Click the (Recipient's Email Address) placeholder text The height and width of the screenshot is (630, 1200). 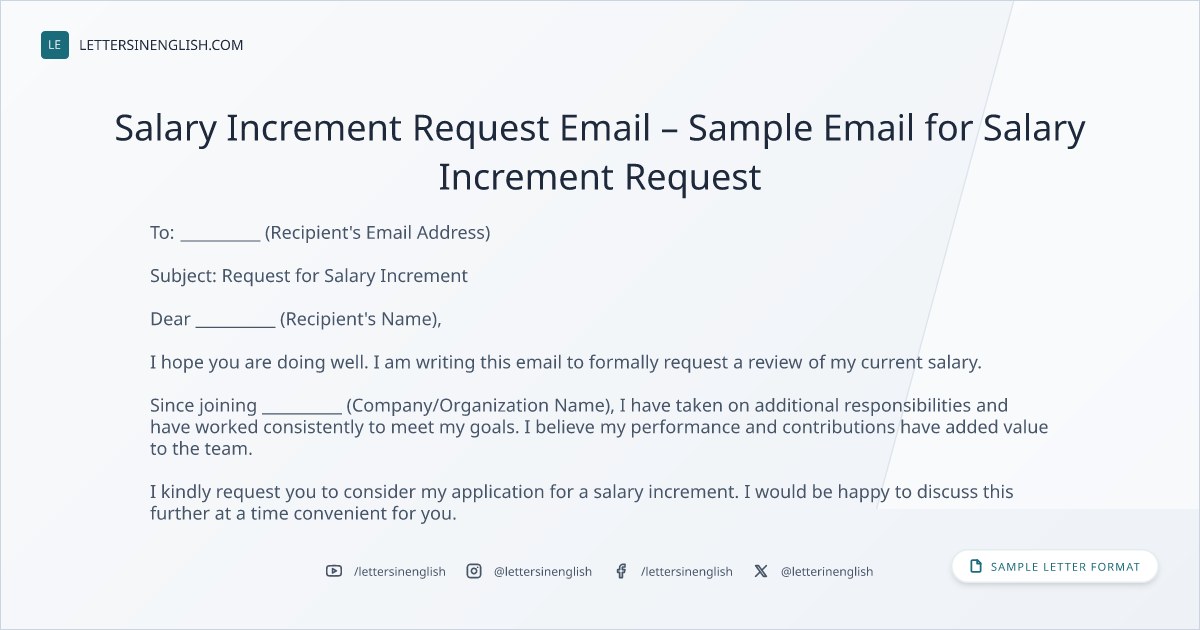pyautogui.click(x=378, y=233)
